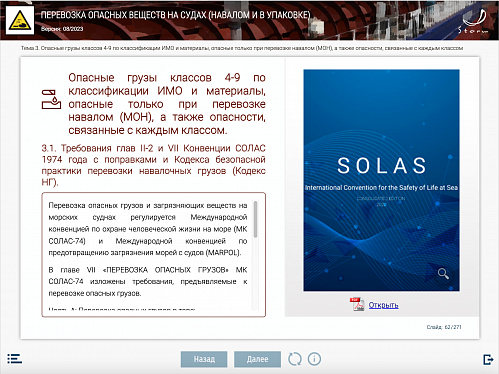Click the PDF file icon
The width and height of the screenshot is (499, 374).
(x=357, y=304)
